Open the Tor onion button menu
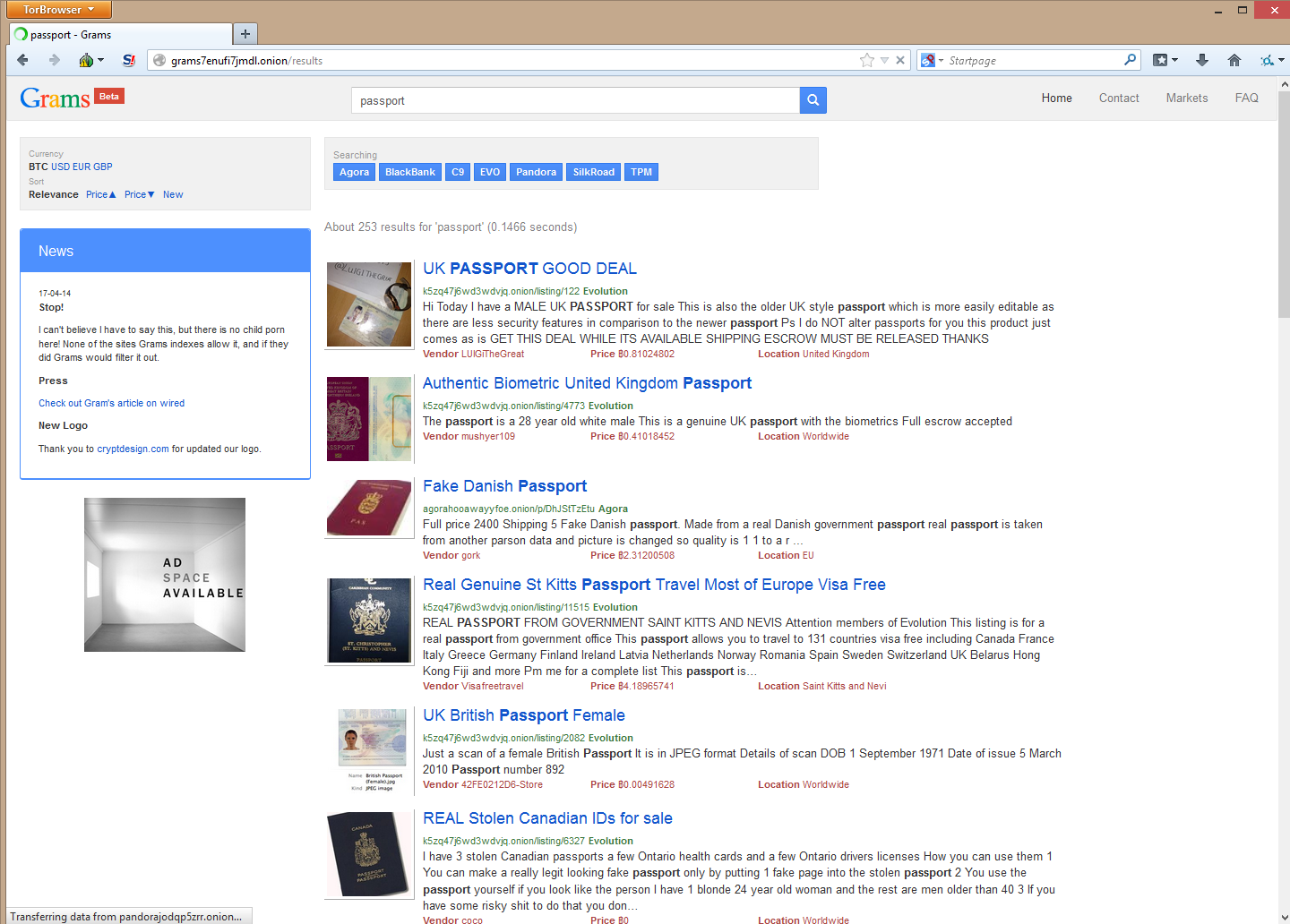The width and height of the screenshot is (1290, 924). [86, 60]
